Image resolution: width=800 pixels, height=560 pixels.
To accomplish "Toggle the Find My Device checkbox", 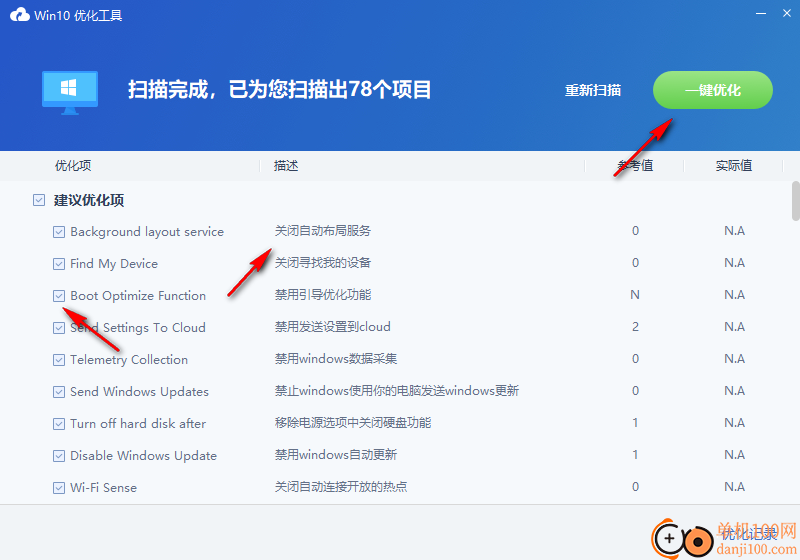I will tap(59, 264).
